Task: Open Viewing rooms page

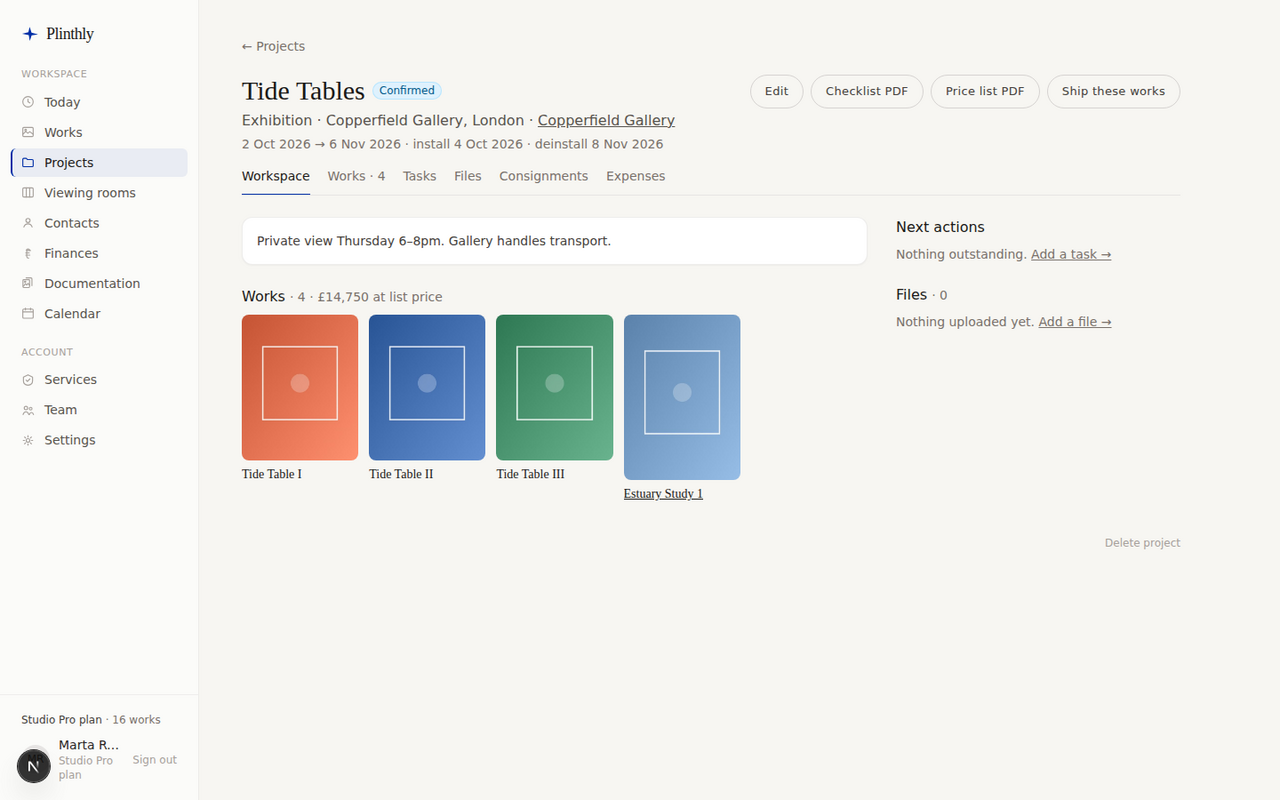Action: pyautogui.click(x=99, y=193)
